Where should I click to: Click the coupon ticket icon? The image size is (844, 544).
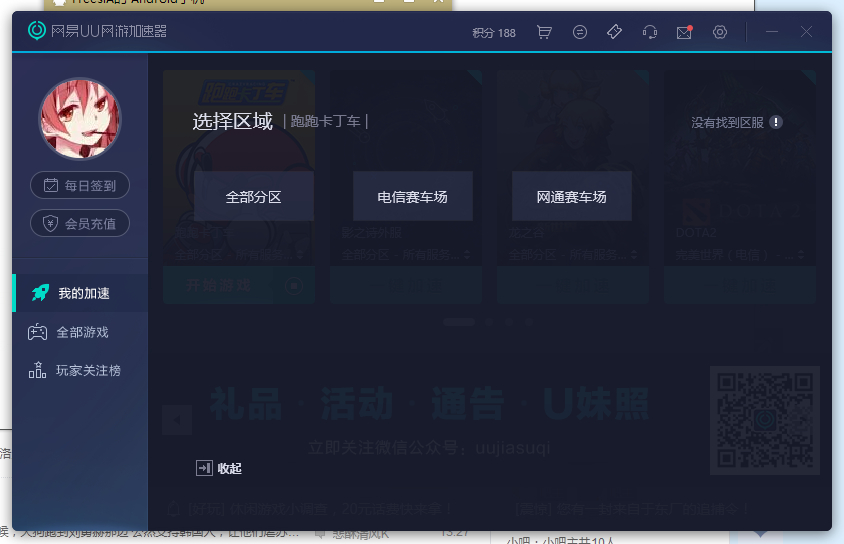coord(614,32)
